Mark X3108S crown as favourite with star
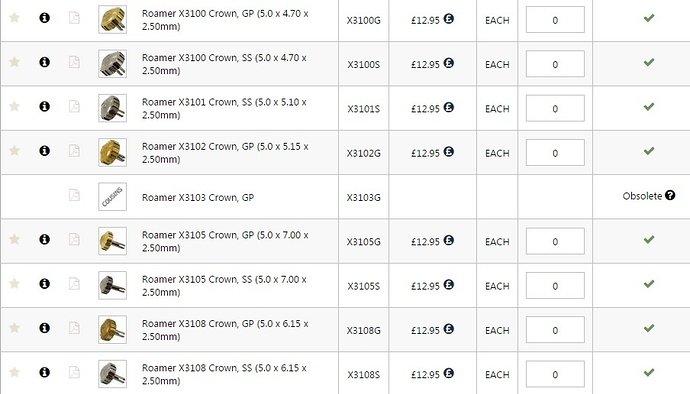 coord(15,372)
